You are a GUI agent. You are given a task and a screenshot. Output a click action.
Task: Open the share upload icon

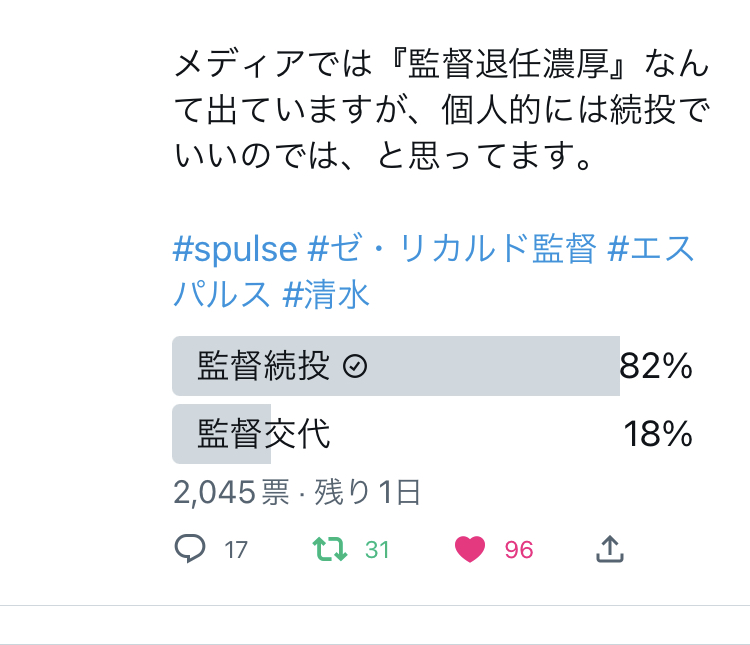pyautogui.click(x=610, y=548)
